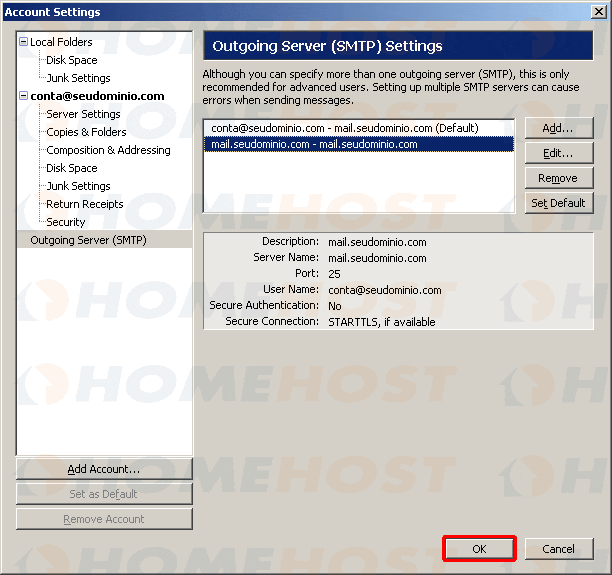Open Composition & Addressing page

[108, 150]
